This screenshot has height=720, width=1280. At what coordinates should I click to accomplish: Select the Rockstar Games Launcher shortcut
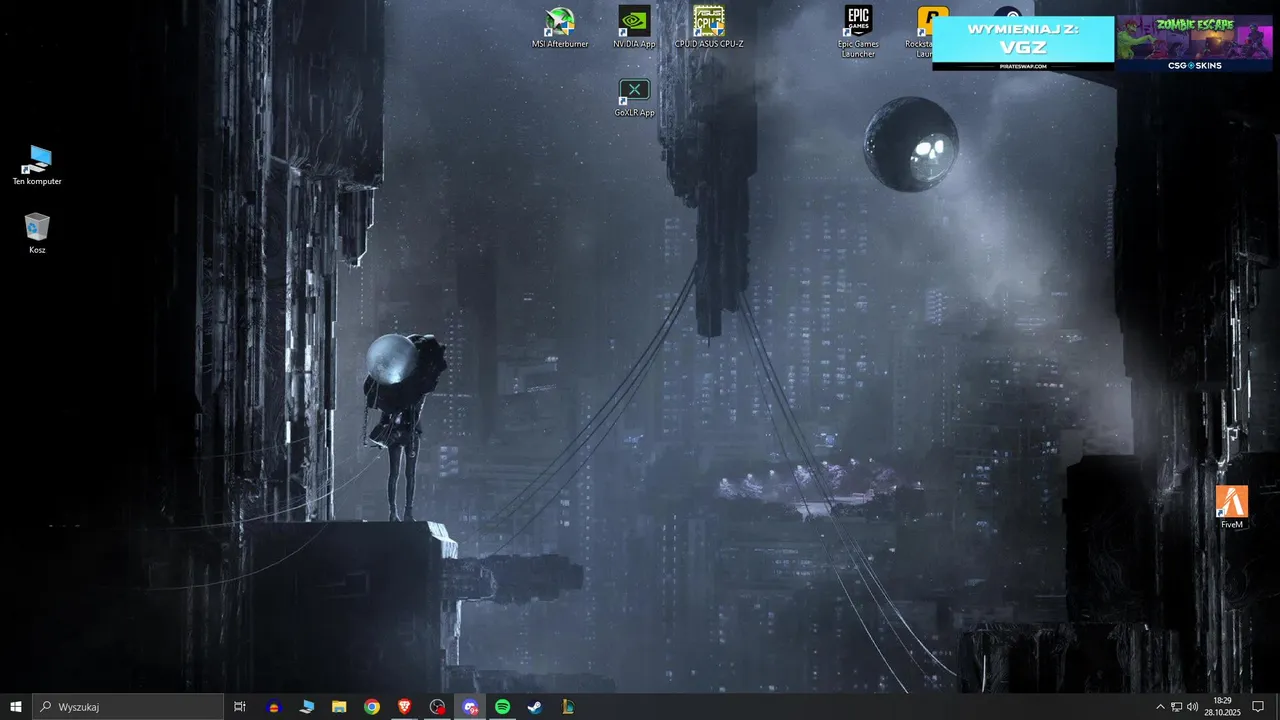point(922,32)
